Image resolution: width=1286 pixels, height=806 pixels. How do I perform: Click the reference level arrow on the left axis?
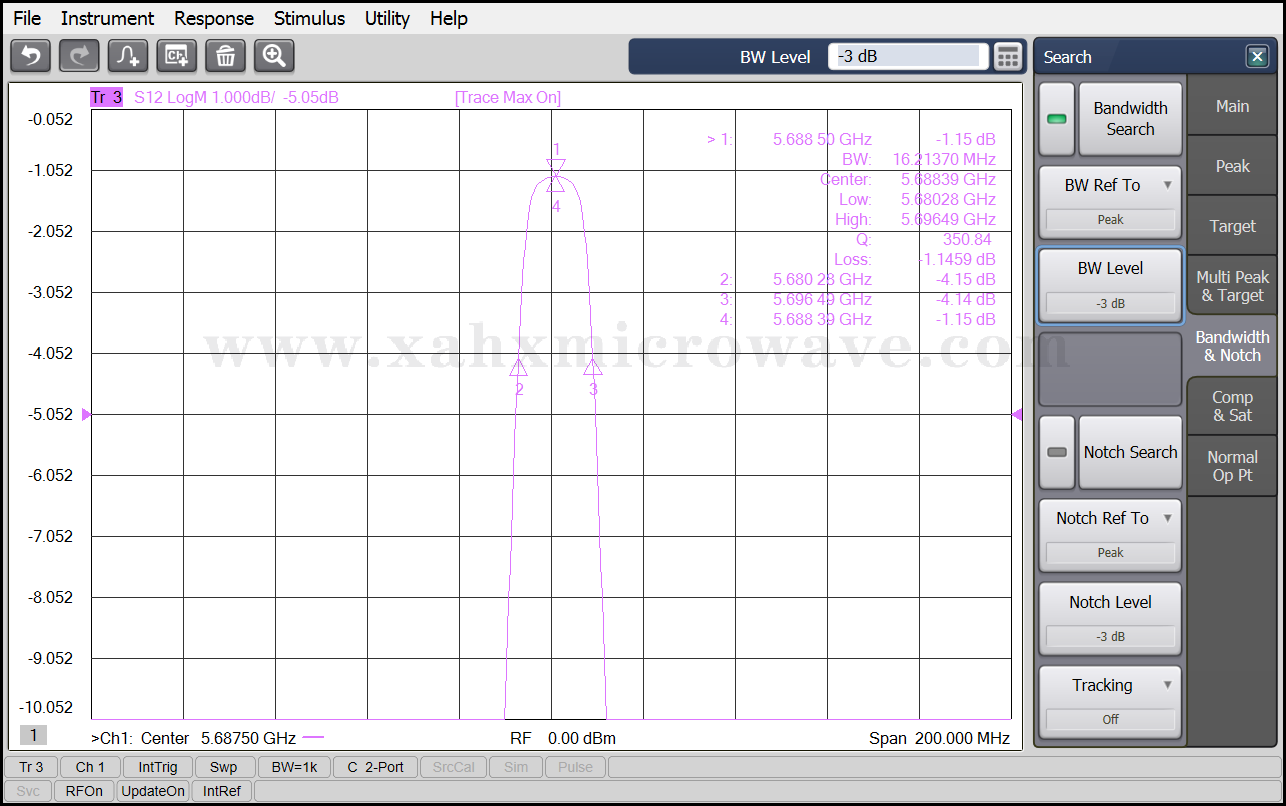point(86,414)
